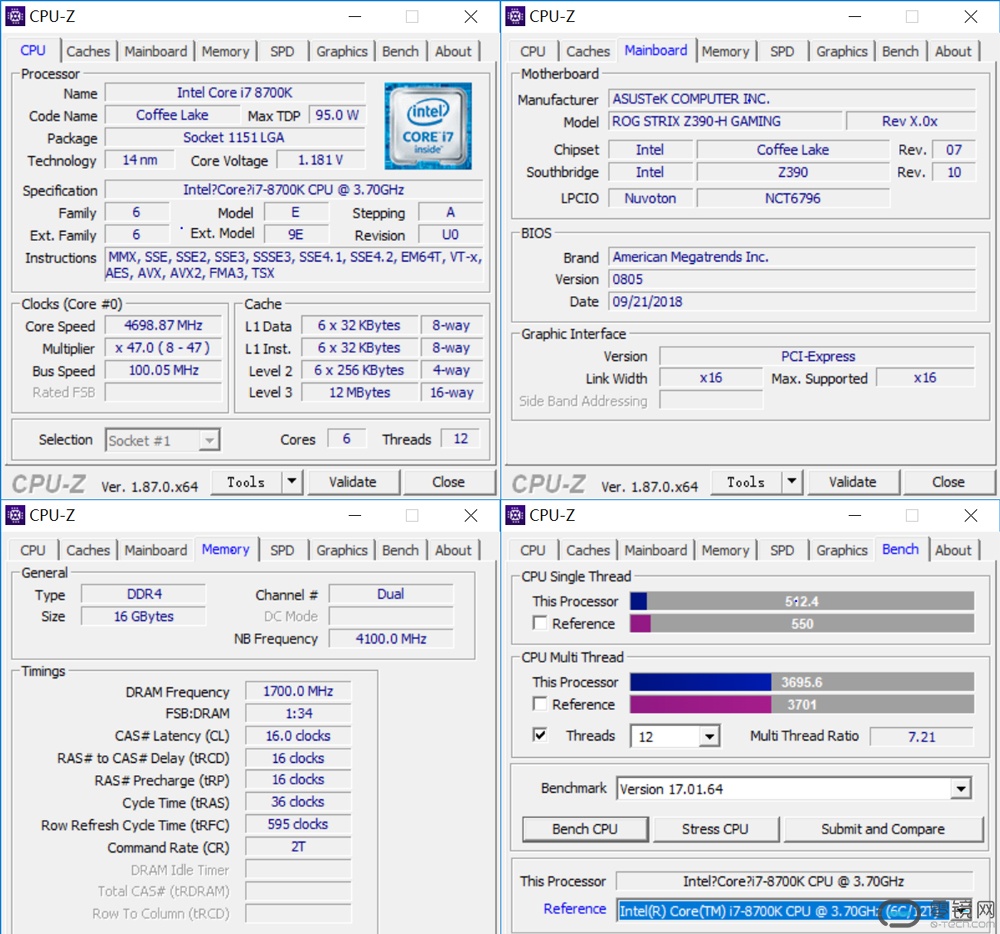Click the Model field 'ROG STRIX Z390-H GAMING'
The width and height of the screenshot is (1000, 934).
726,121
